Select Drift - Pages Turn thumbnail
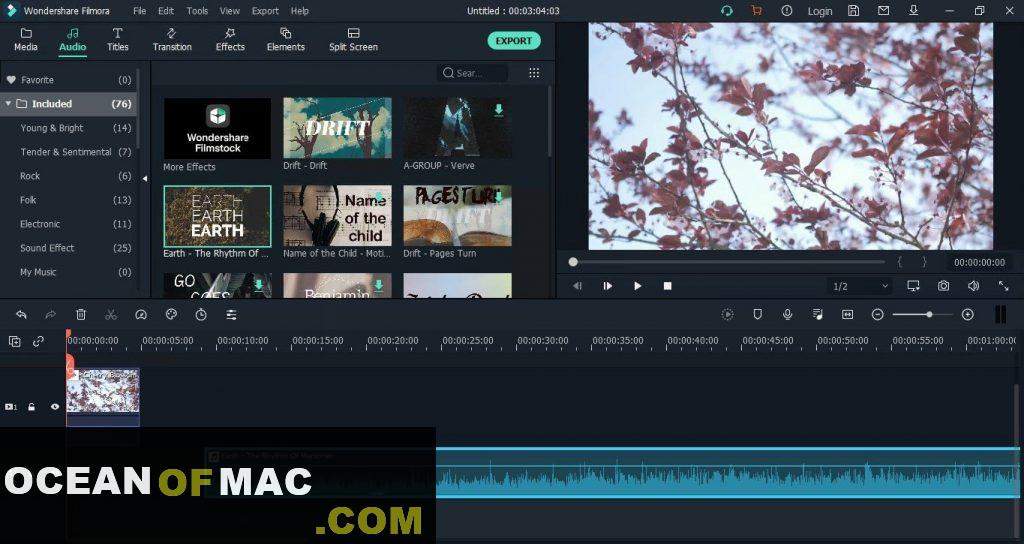 457,216
